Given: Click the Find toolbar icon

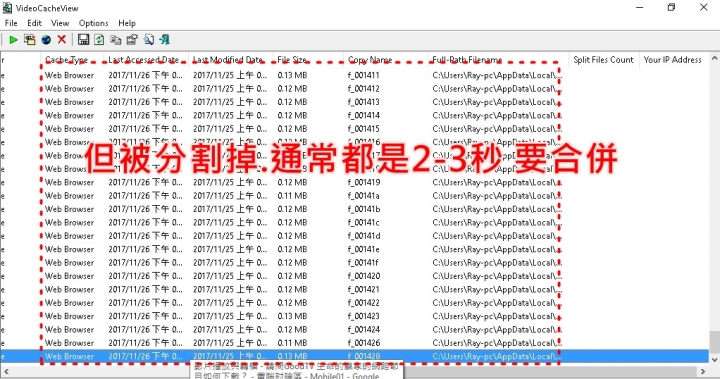Looking at the screenshot, I should click(x=148, y=40).
